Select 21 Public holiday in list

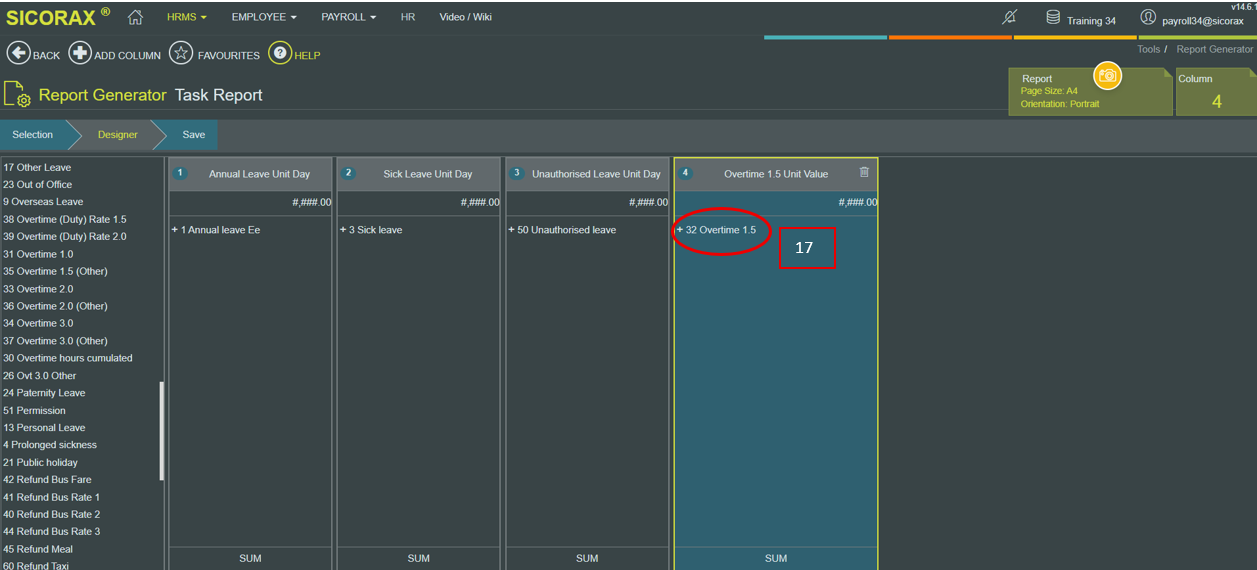40,462
